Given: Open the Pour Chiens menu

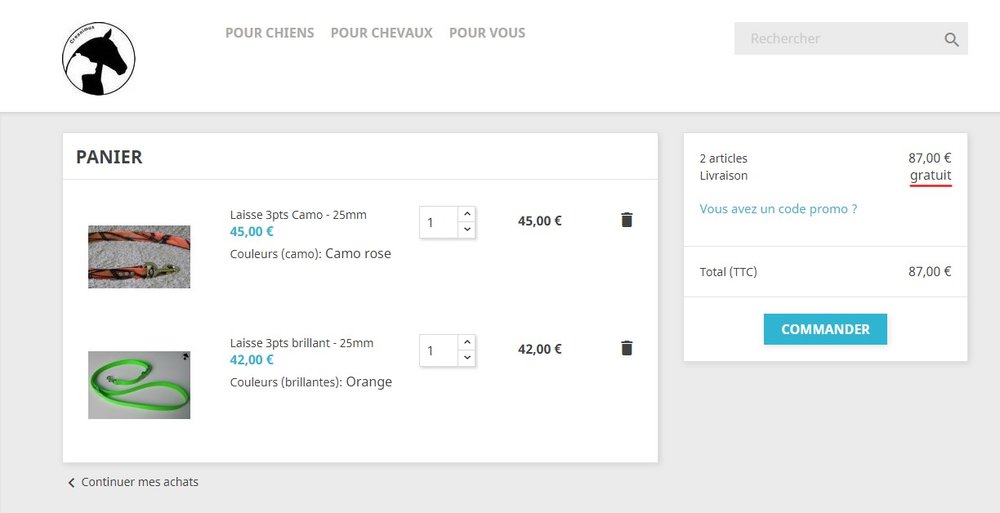Looking at the screenshot, I should [269, 33].
